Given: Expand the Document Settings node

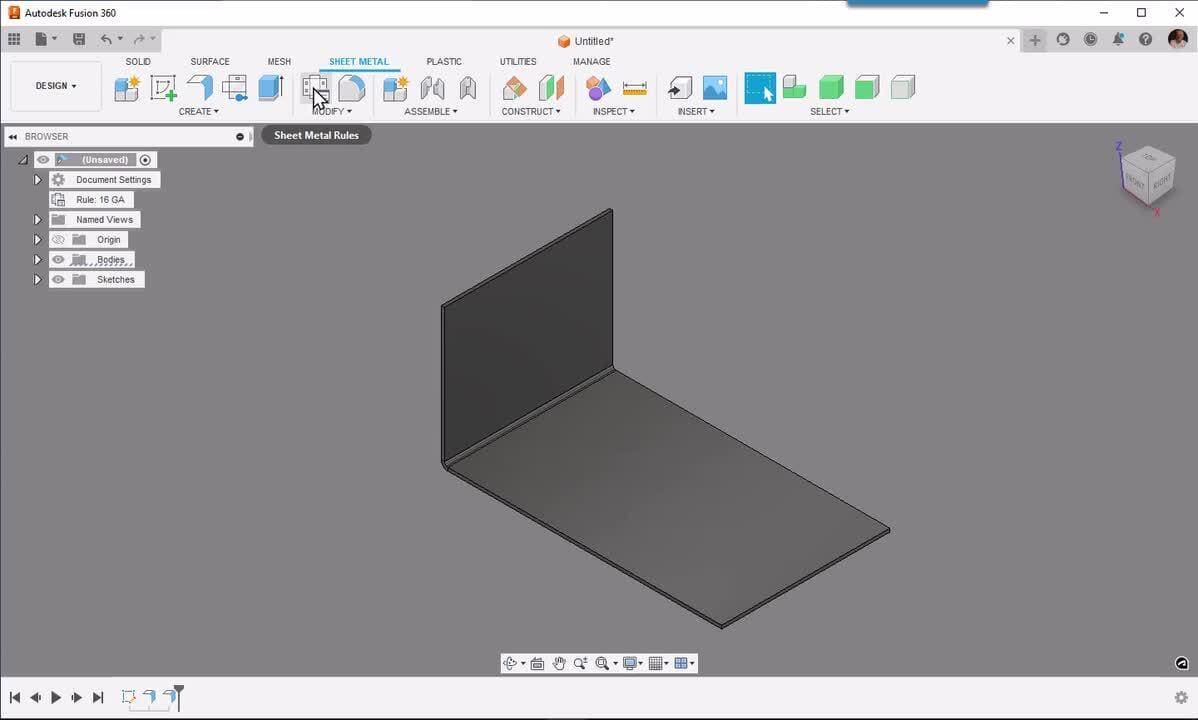Looking at the screenshot, I should [x=37, y=180].
